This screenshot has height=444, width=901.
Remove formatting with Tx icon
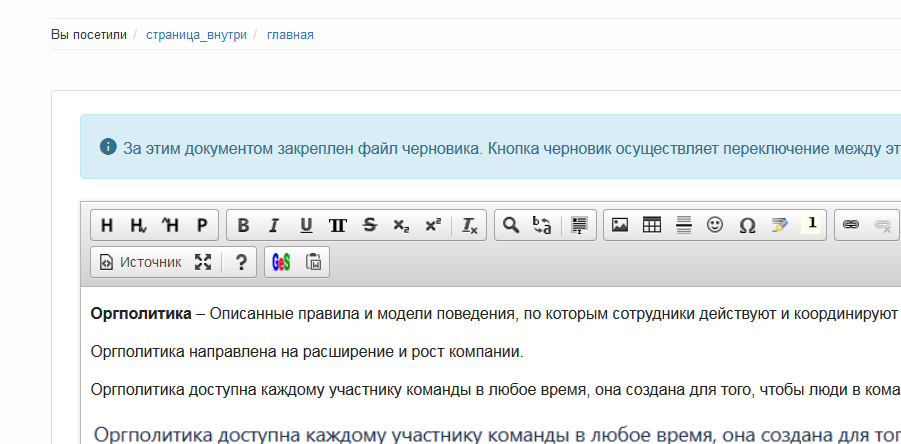(470, 225)
